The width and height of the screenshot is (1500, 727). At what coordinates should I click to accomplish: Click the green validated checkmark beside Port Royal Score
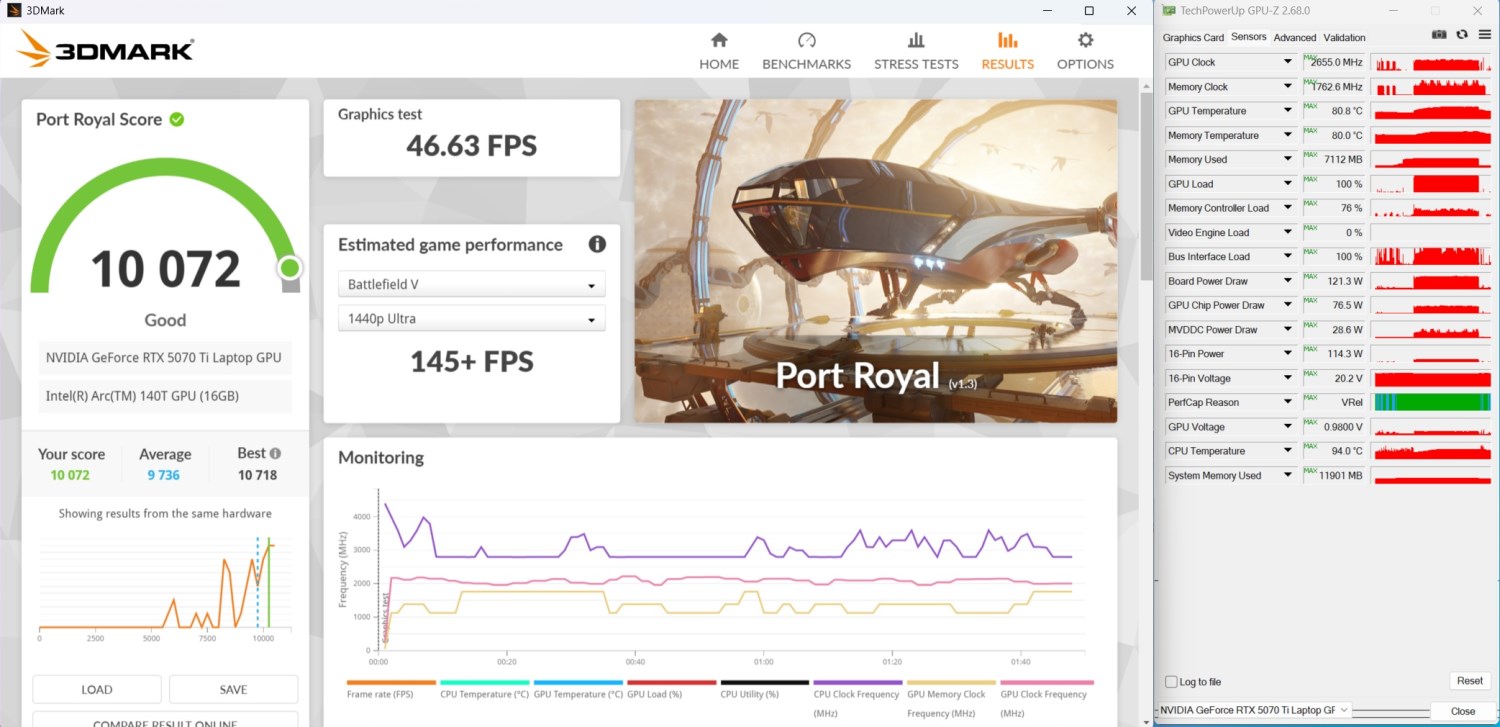tap(177, 119)
